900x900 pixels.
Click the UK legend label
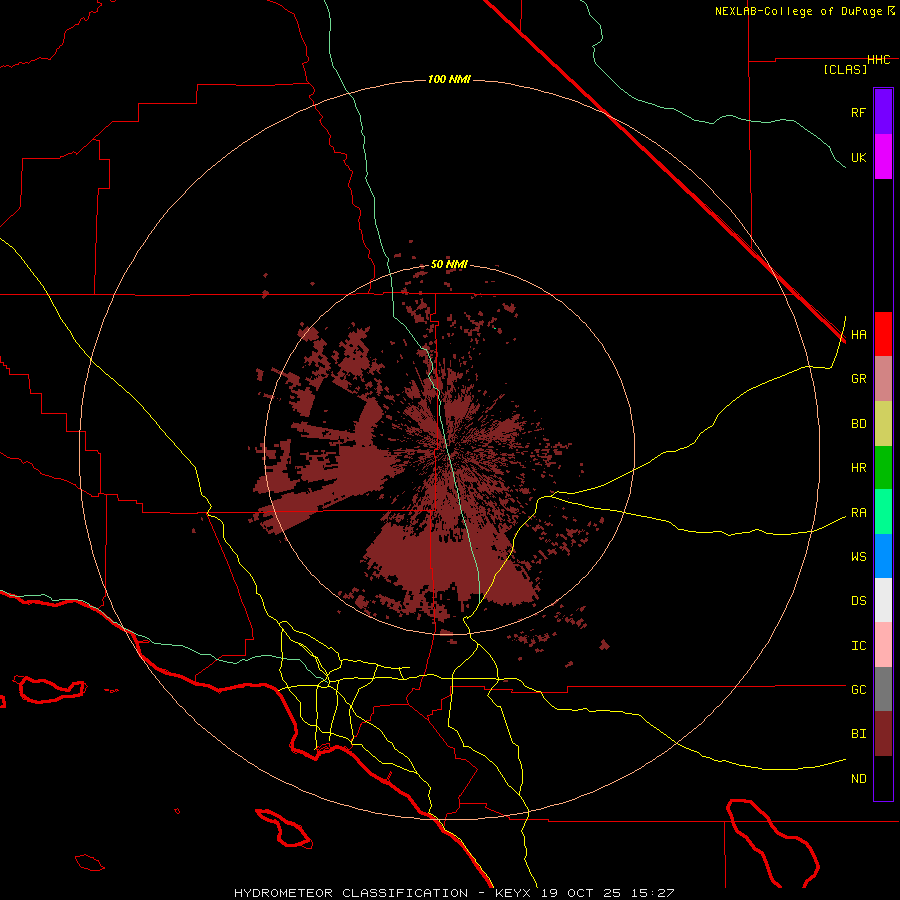pos(858,157)
